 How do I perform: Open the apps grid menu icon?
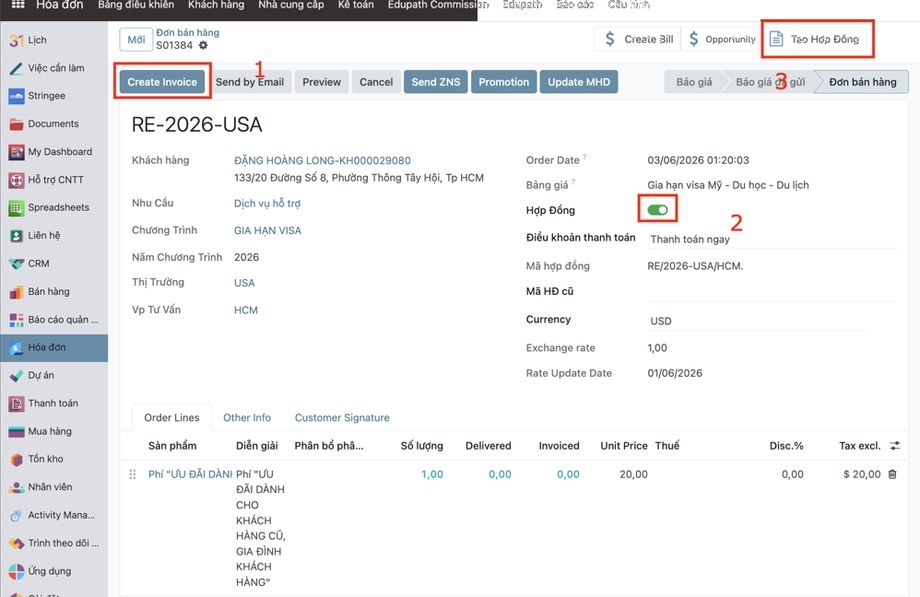(x=18, y=5)
